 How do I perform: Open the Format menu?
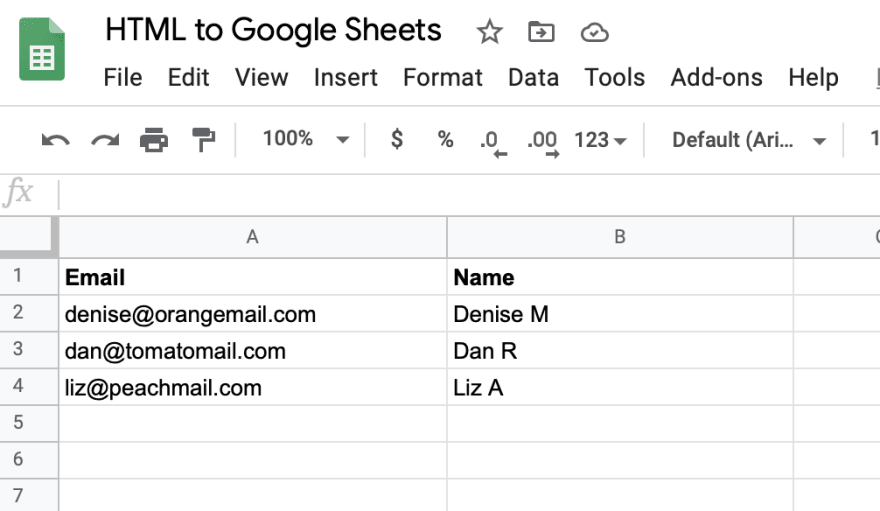[443, 77]
